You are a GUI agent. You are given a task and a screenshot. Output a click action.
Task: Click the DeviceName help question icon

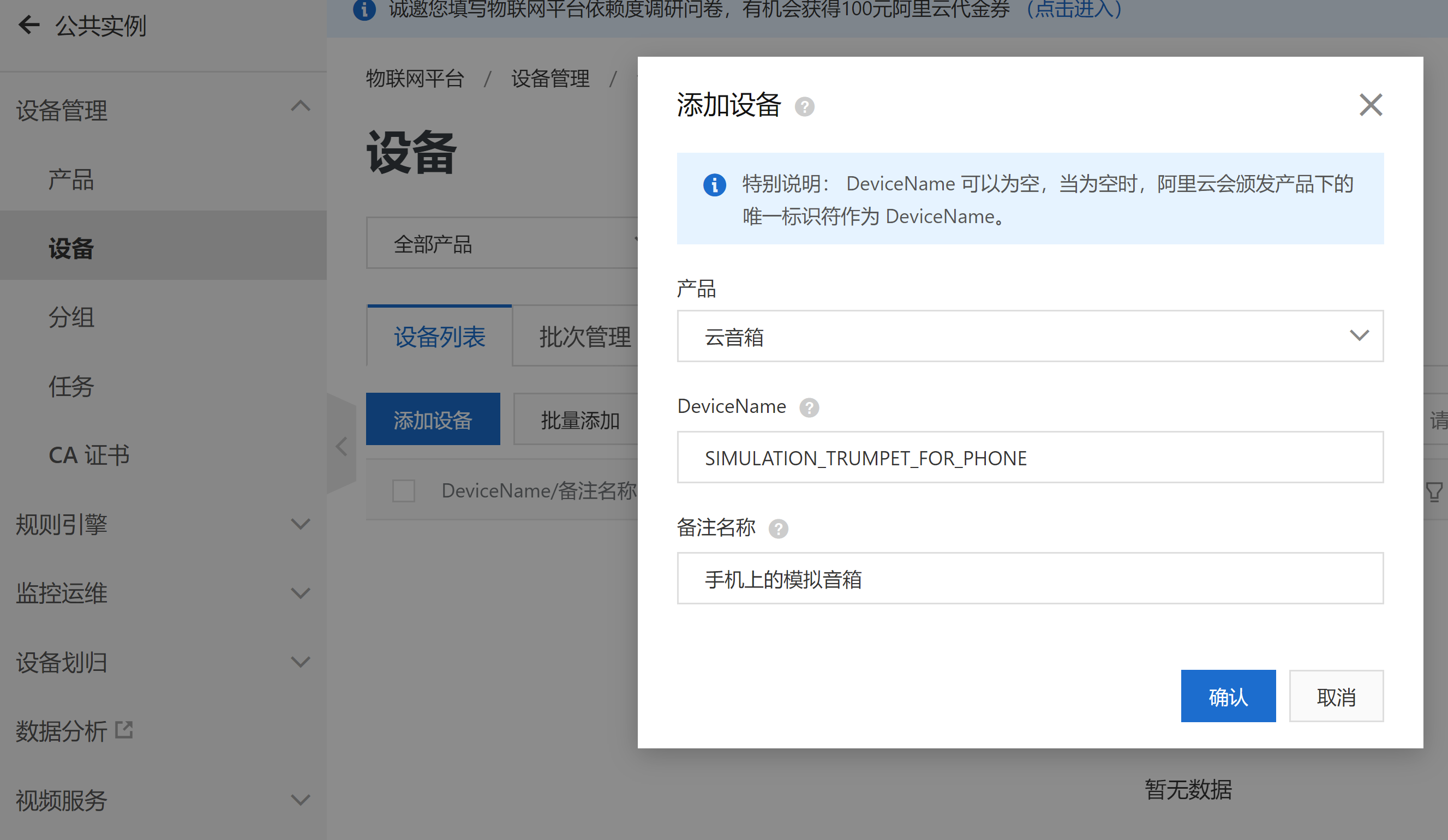click(x=809, y=407)
